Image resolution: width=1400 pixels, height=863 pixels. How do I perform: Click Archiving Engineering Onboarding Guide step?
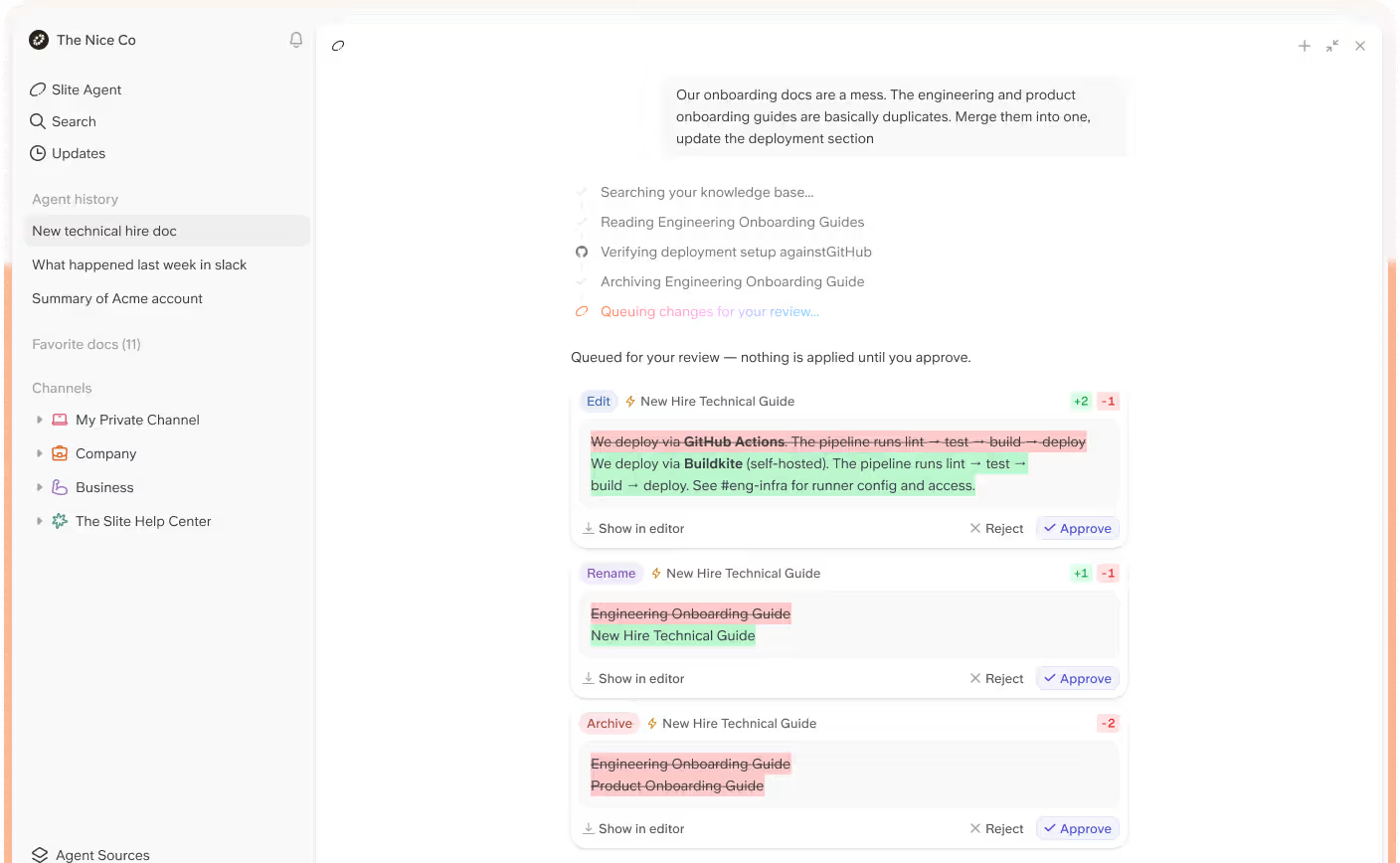tap(732, 281)
